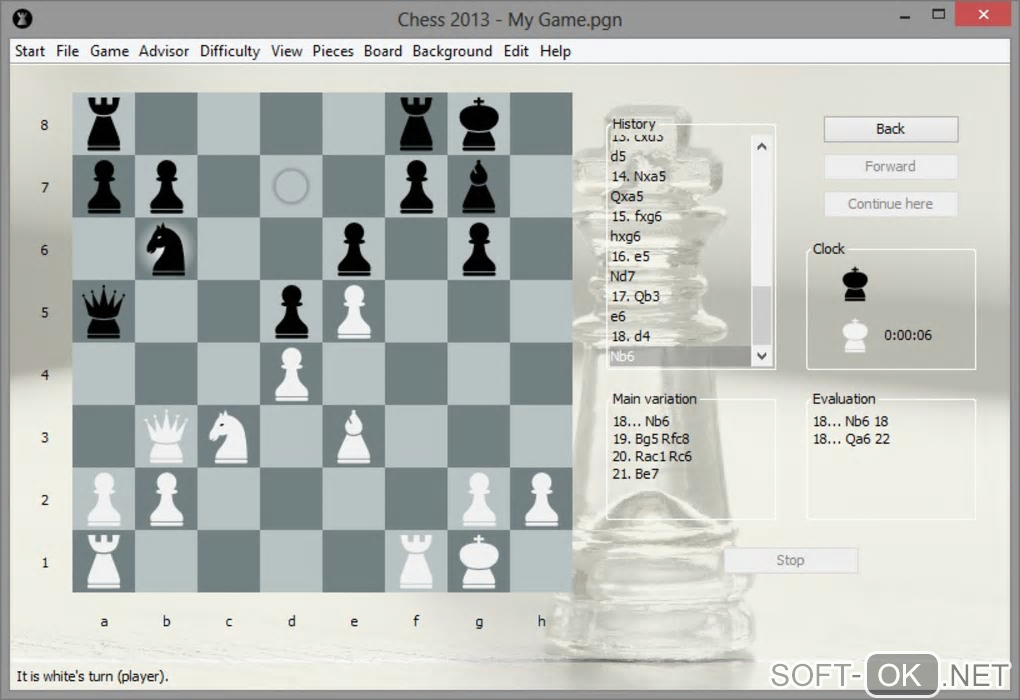This screenshot has width=1020, height=700.
Task: Click the white king clock icon
Action: click(x=855, y=336)
